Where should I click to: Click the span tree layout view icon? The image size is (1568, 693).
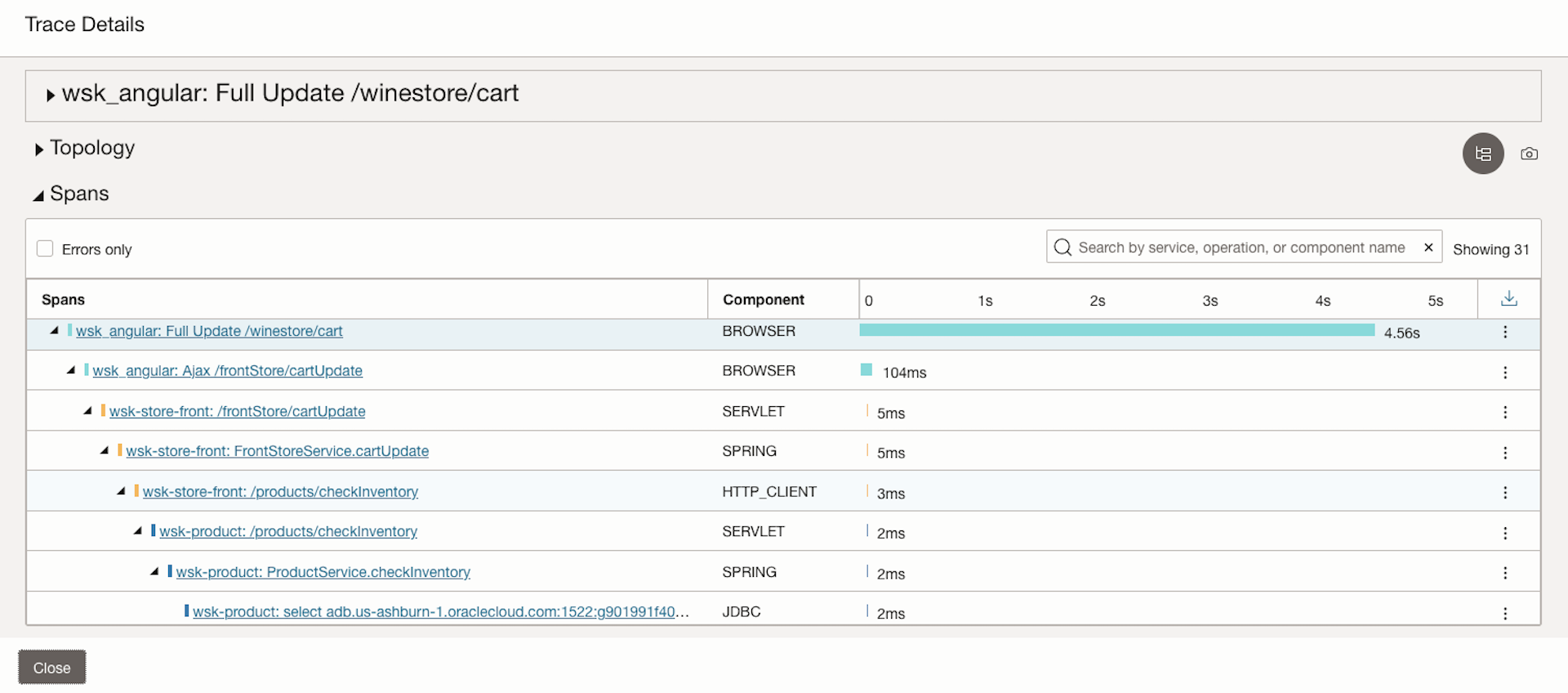pos(1482,154)
